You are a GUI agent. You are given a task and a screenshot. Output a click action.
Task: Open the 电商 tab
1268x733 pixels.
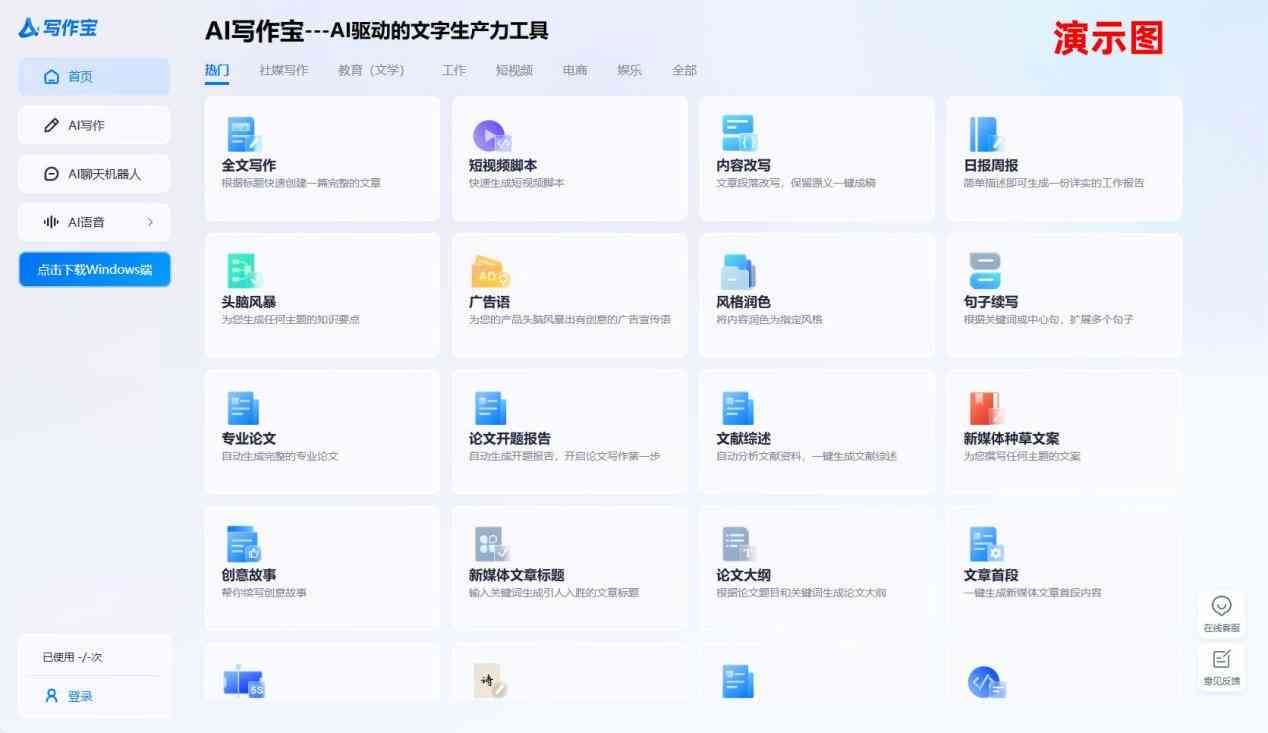575,70
